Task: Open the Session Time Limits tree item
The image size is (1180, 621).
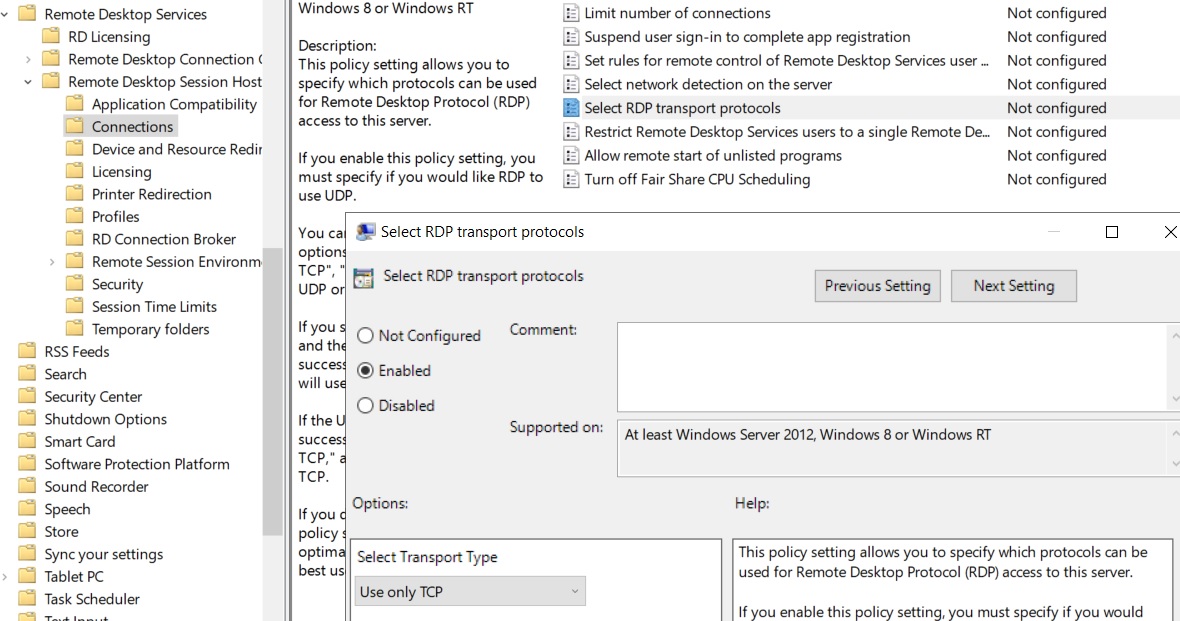Action: coord(154,307)
